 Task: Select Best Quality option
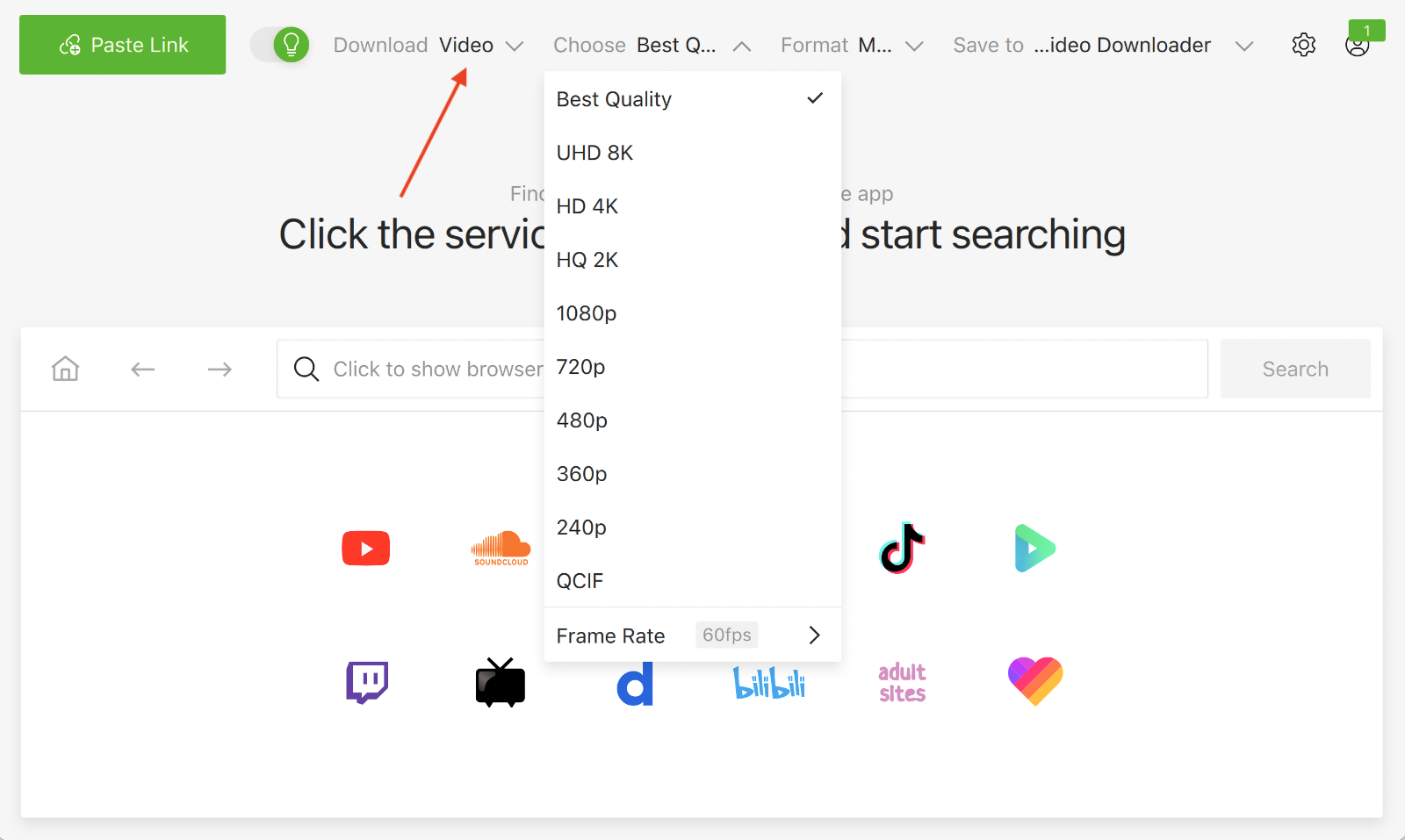click(693, 99)
